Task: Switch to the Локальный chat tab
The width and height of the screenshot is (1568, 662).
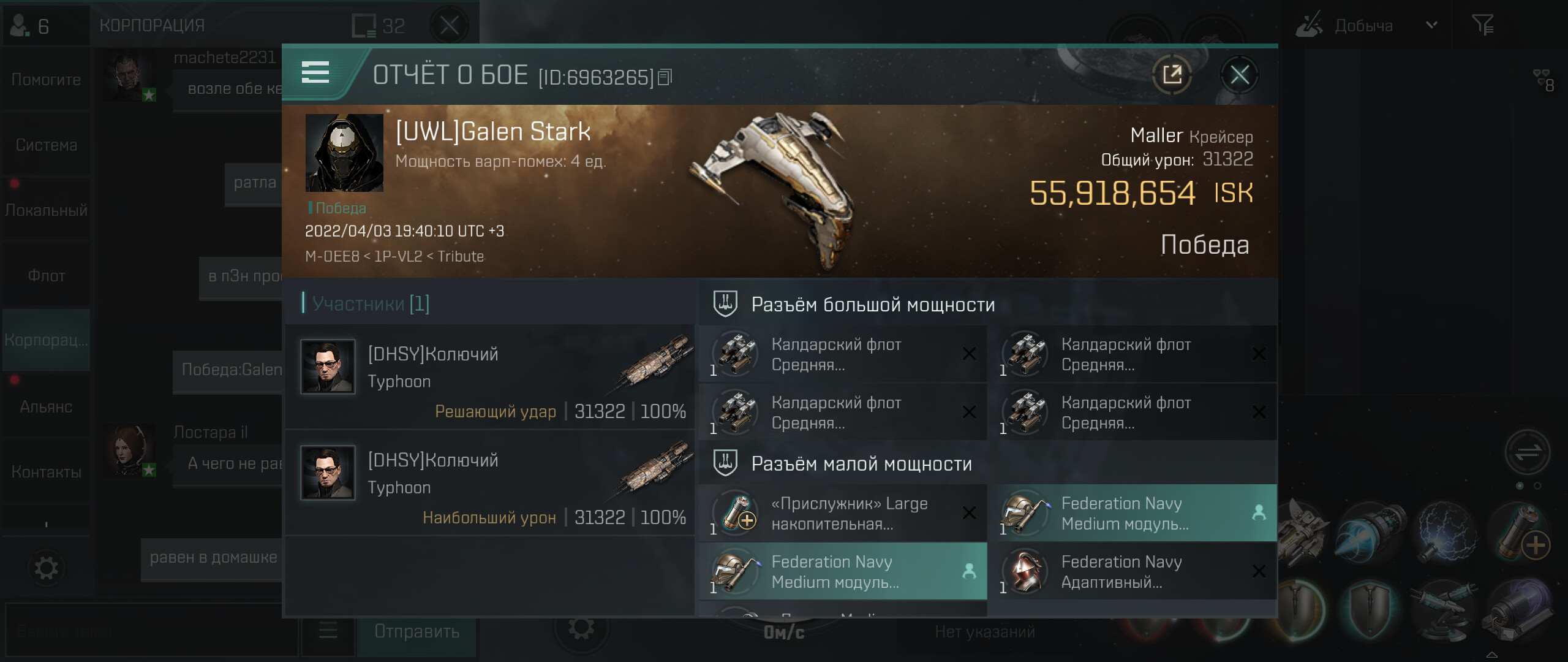Action: 47,210
